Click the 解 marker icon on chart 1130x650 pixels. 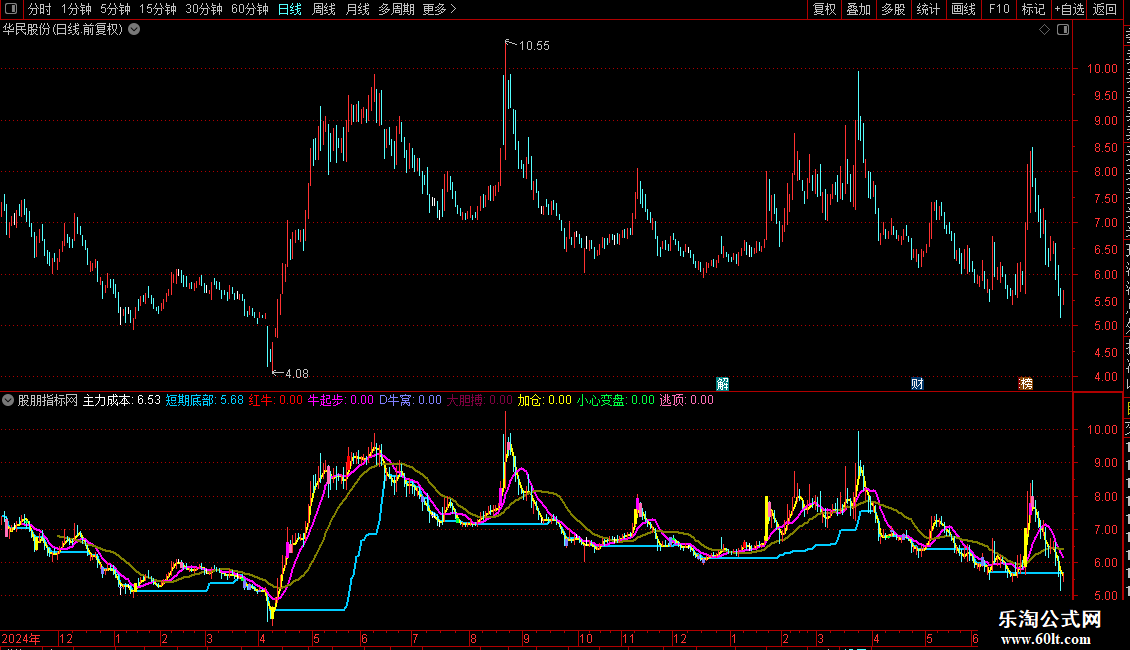[x=722, y=383]
